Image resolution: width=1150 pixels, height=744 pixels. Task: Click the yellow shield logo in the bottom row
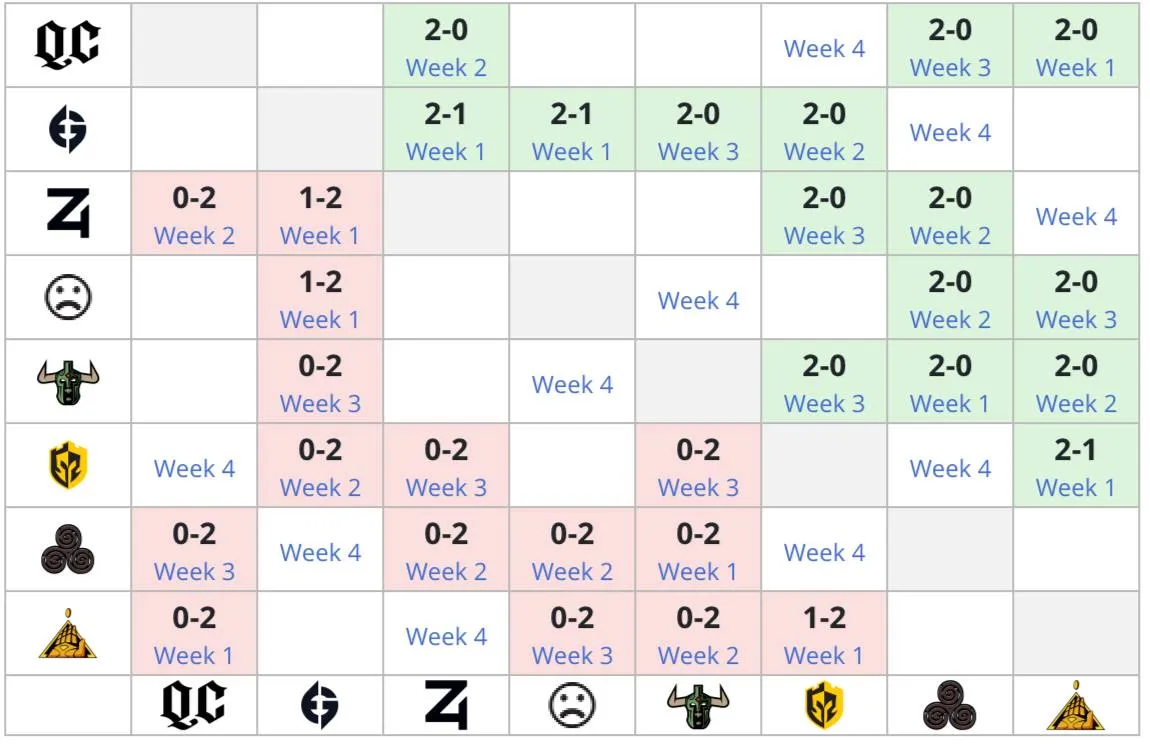pyautogui.click(x=824, y=705)
